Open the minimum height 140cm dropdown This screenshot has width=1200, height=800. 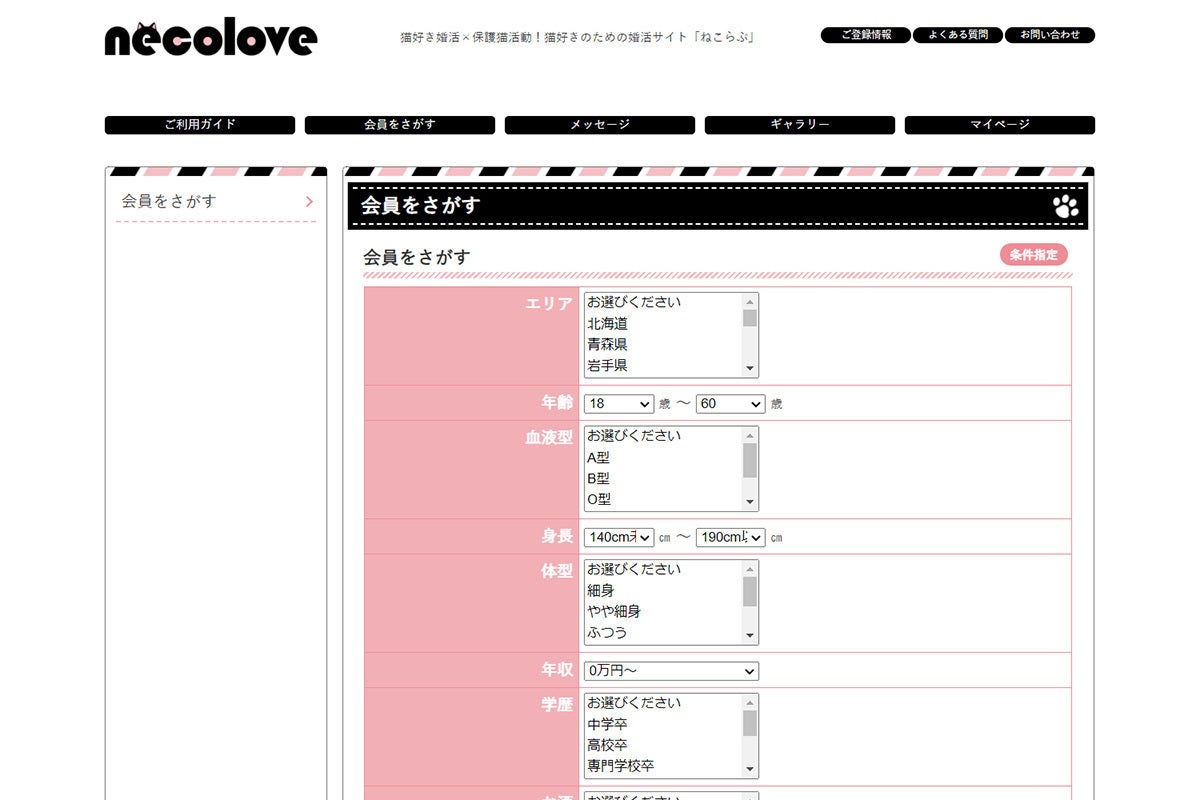pos(619,537)
